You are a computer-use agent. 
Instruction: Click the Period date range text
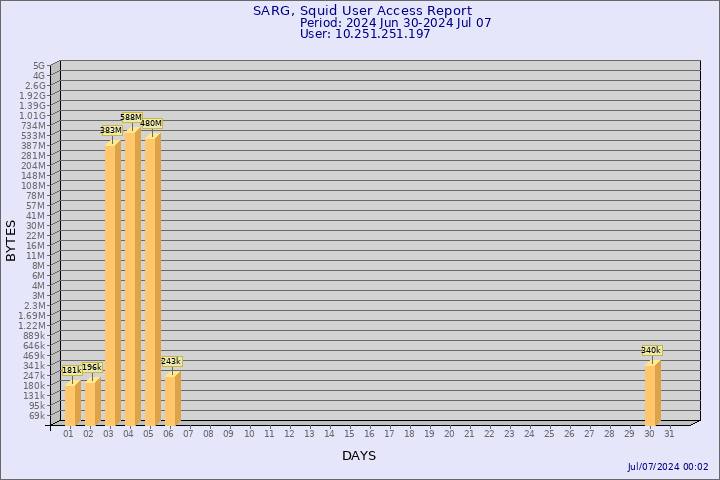click(395, 23)
